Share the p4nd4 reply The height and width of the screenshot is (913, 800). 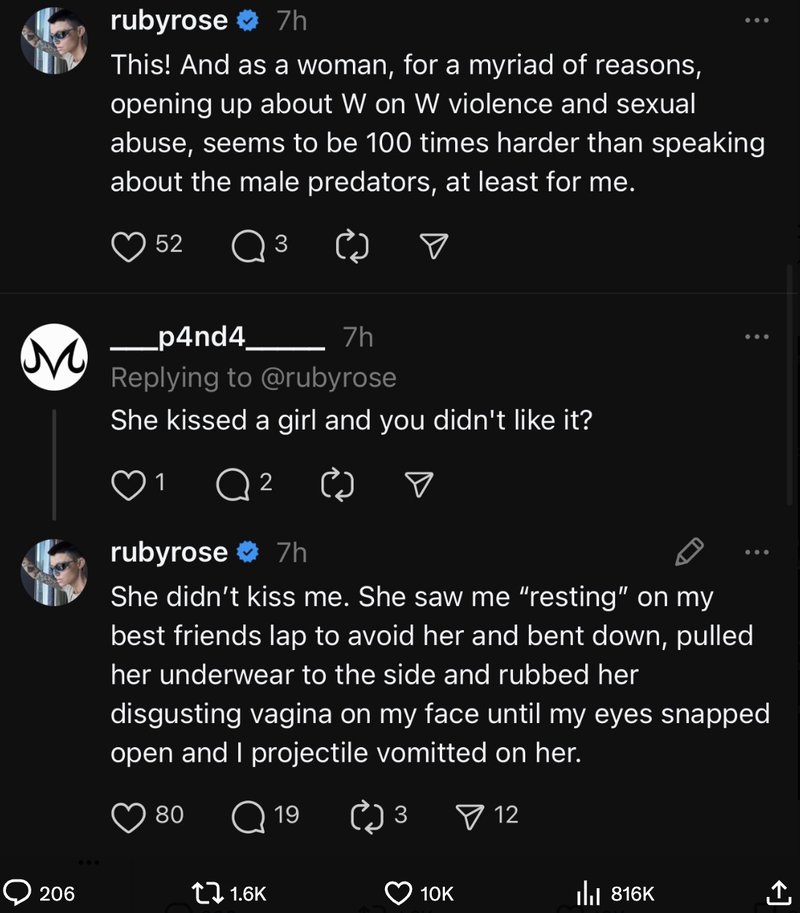coord(417,485)
